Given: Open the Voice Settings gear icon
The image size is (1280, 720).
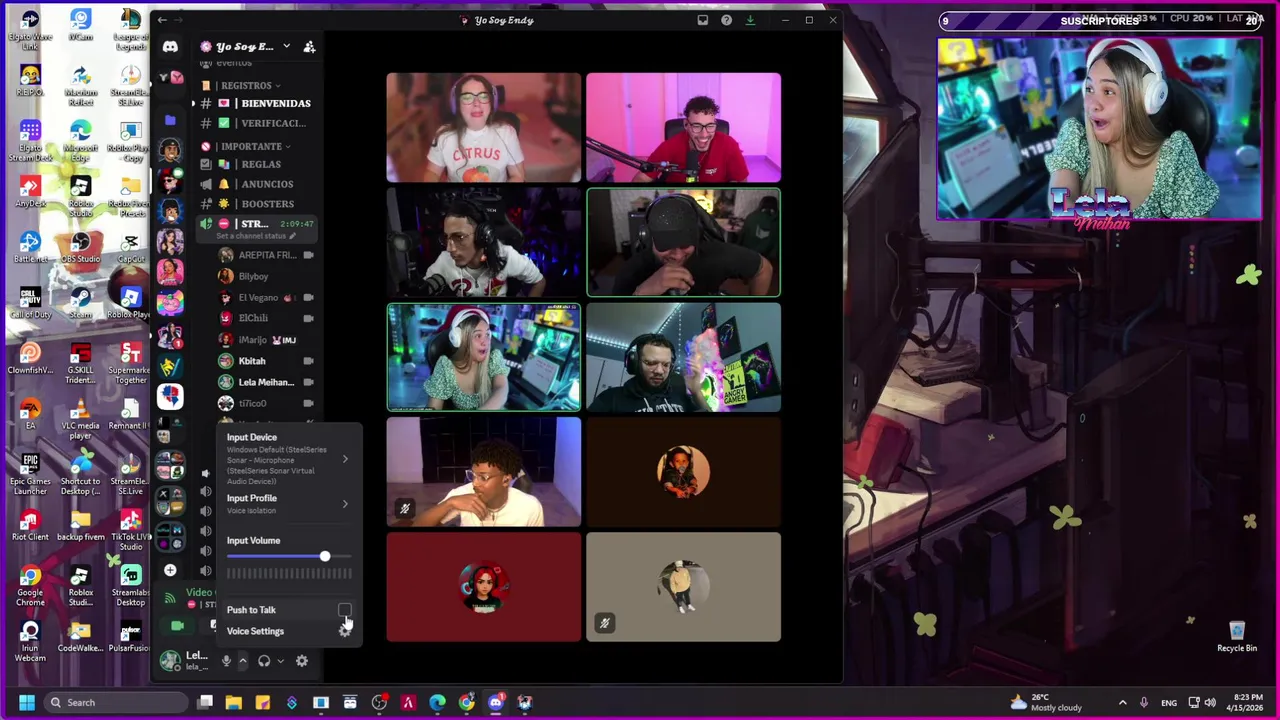Looking at the screenshot, I should [x=345, y=631].
